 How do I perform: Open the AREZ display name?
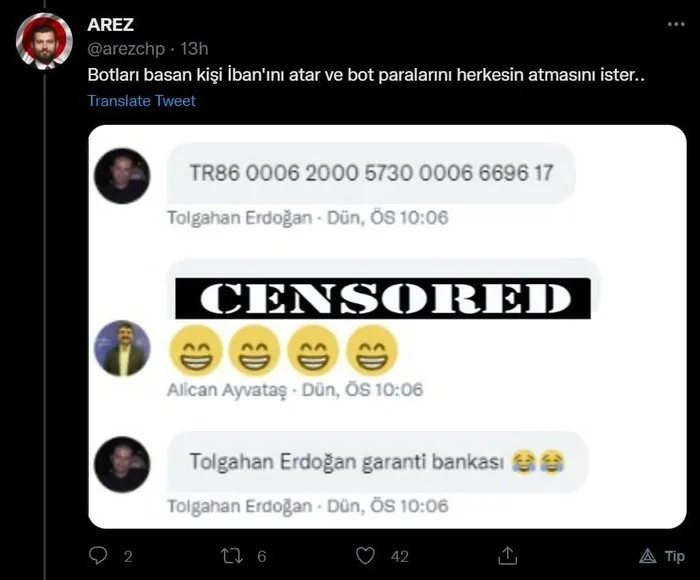110,25
